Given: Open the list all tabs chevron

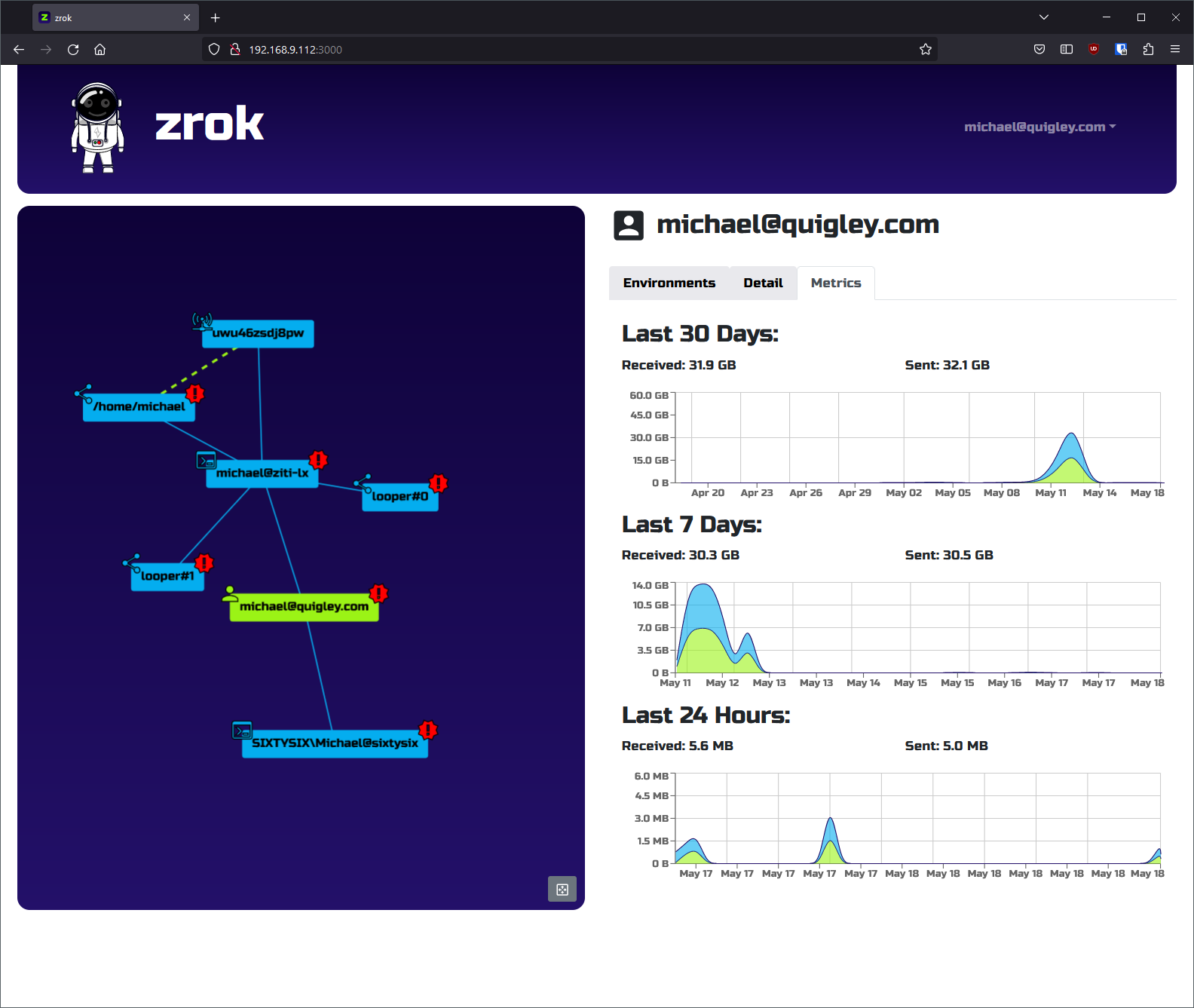Looking at the screenshot, I should pos(1044,17).
